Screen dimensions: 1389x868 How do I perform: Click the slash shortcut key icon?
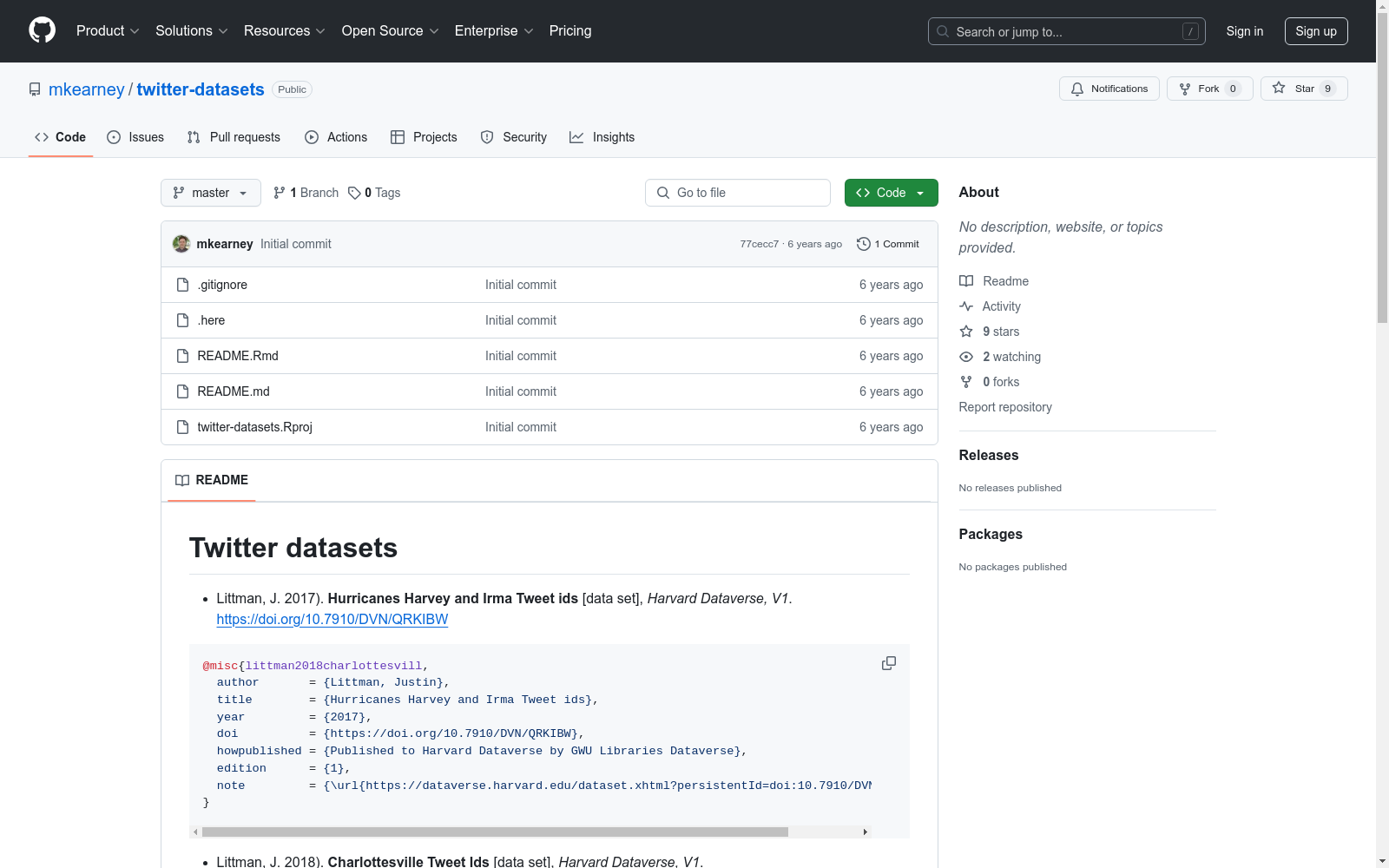[x=1190, y=31]
